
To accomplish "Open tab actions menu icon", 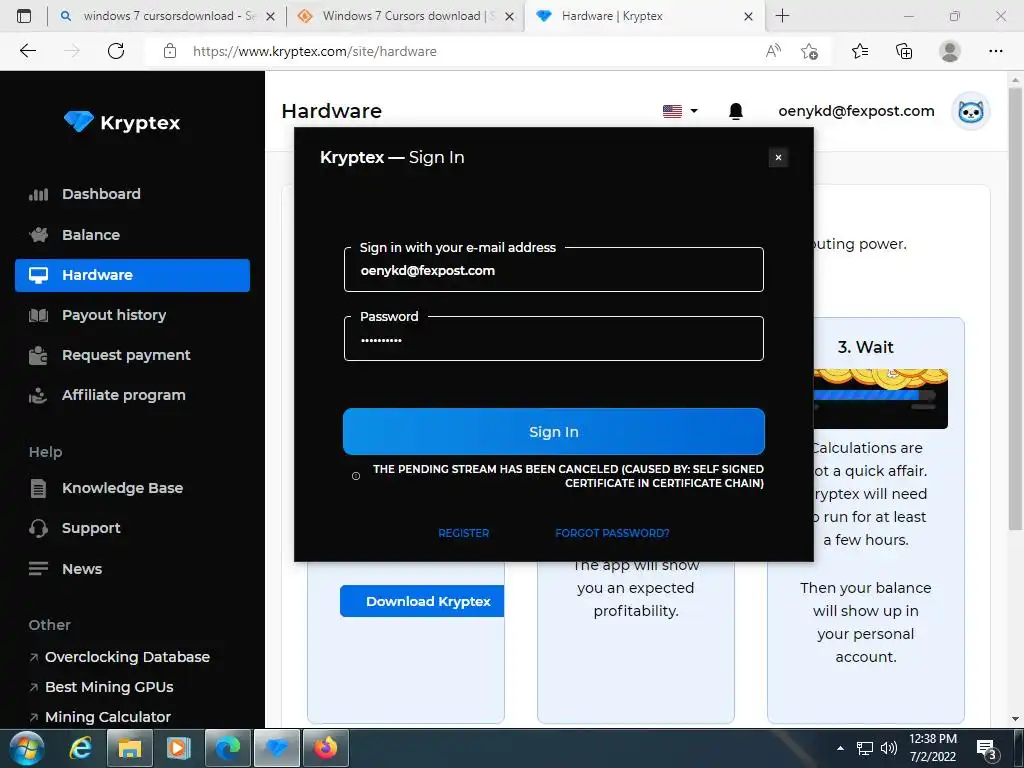I will [x=24, y=16].
